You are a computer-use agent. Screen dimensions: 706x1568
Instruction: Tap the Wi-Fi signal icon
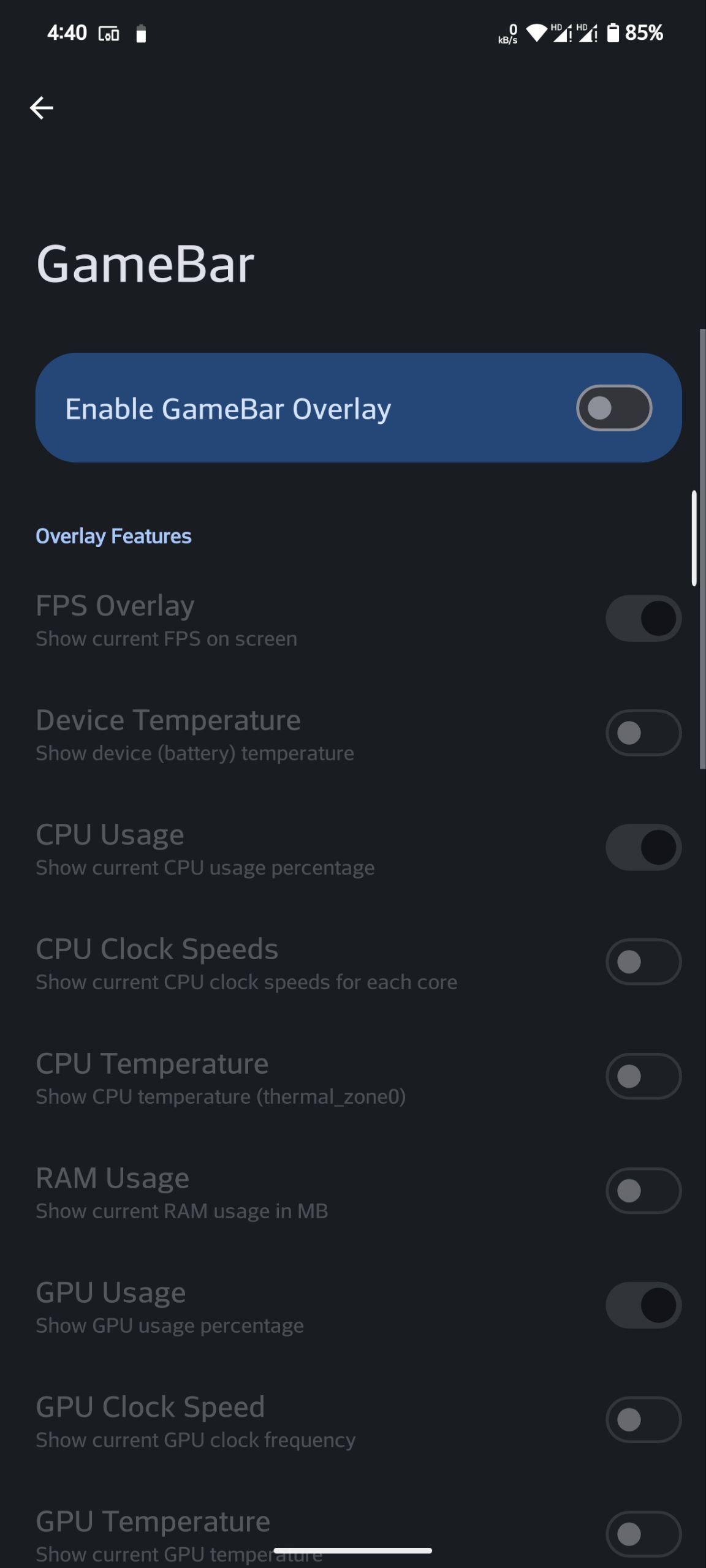(x=536, y=32)
